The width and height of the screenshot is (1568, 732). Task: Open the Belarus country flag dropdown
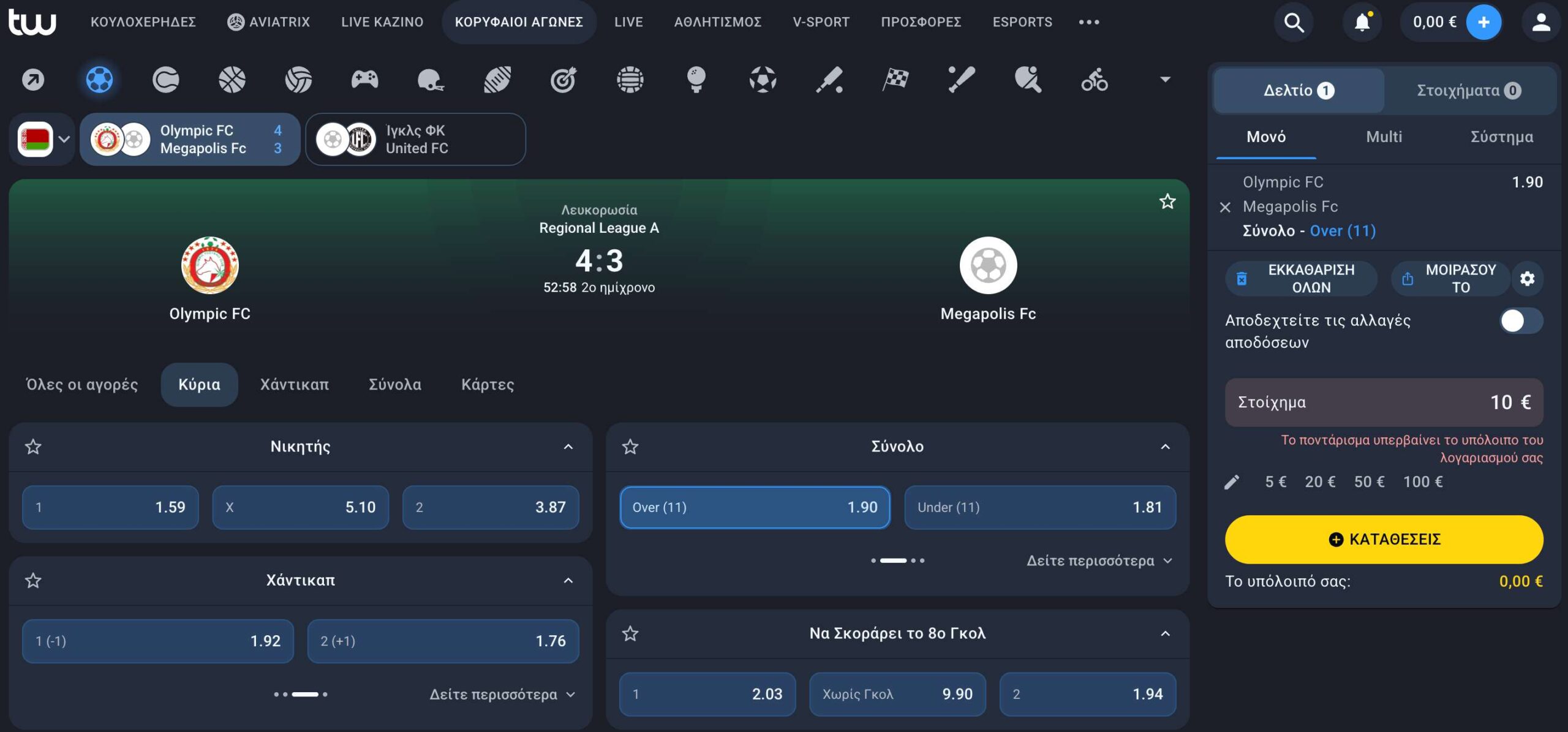coord(43,139)
